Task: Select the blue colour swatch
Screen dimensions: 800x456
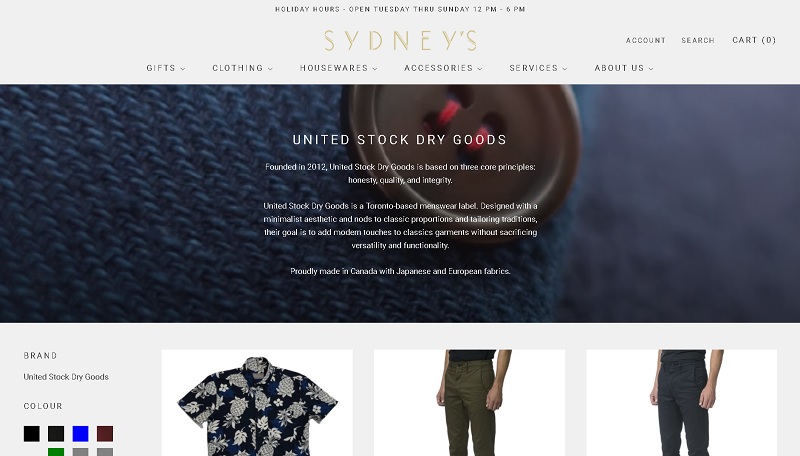Action: (81, 434)
